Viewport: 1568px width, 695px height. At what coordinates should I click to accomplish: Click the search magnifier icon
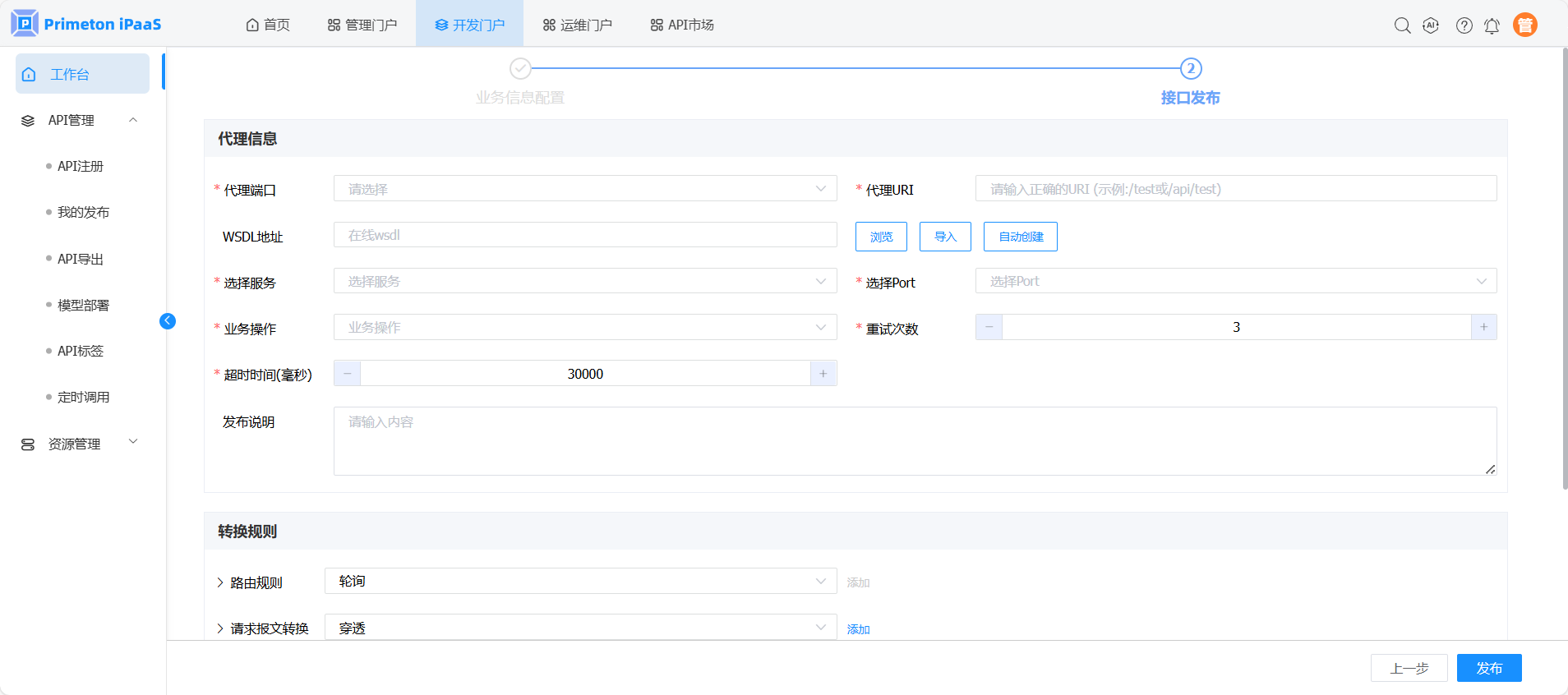click(1402, 25)
